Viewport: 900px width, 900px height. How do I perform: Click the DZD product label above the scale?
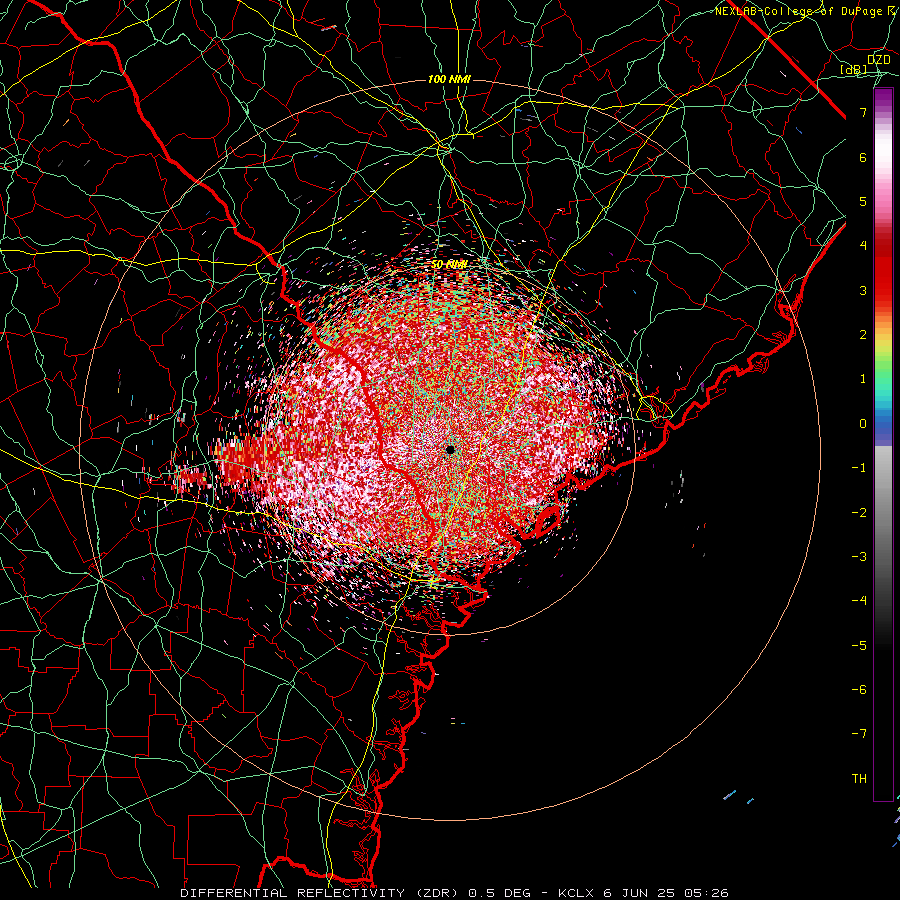coord(879,60)
